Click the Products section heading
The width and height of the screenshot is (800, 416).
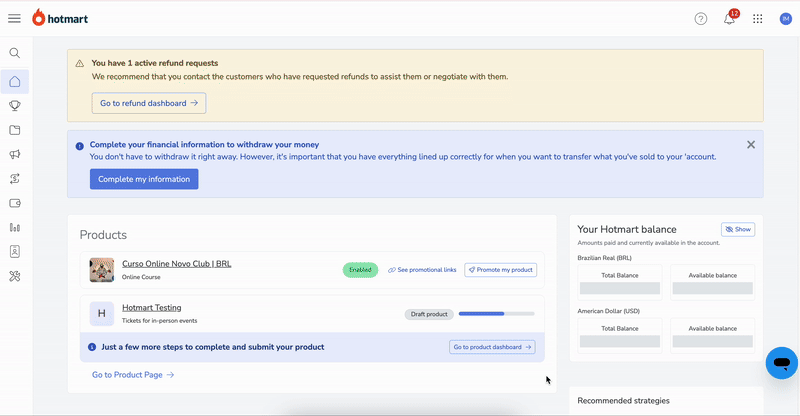(103, 235)
